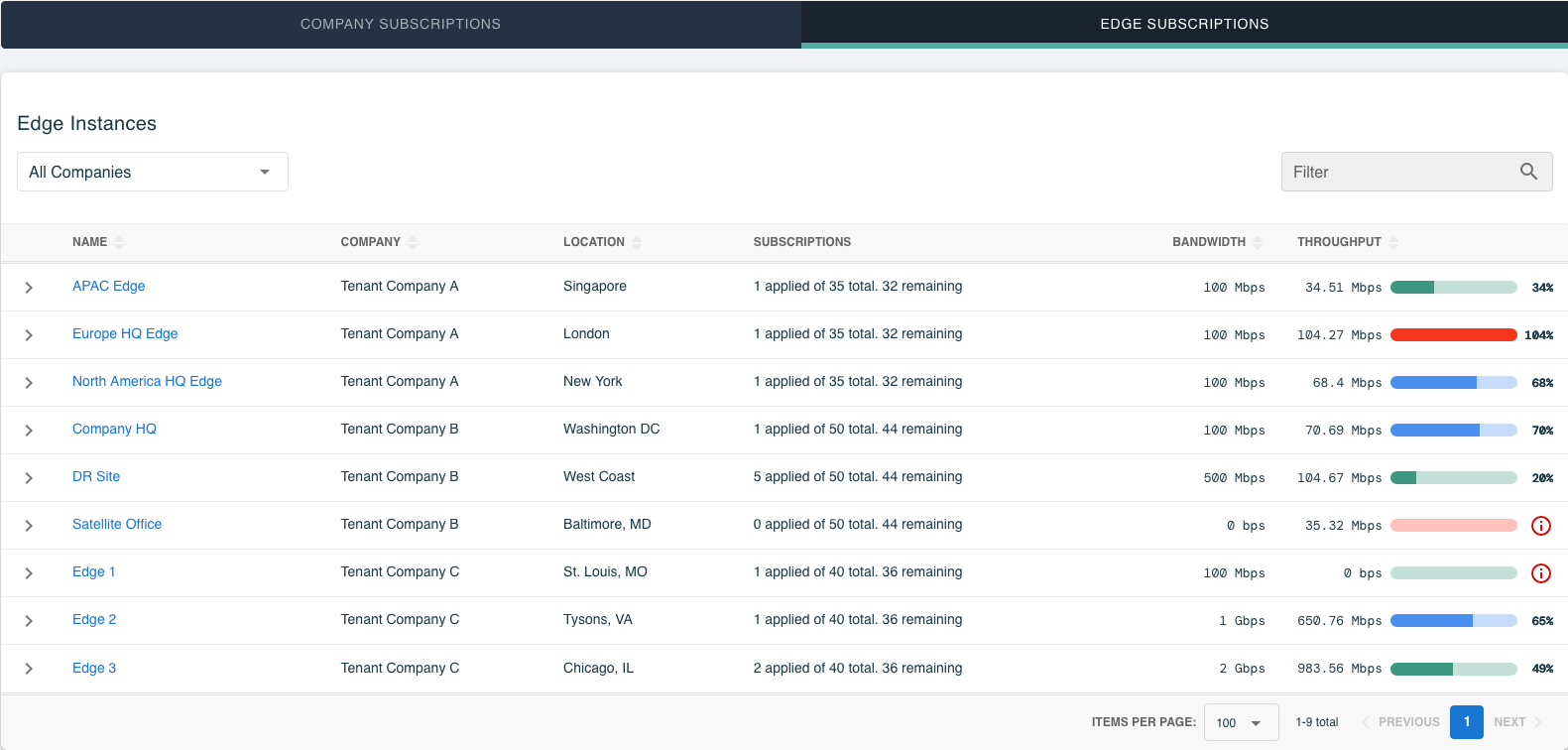Click "2 applied of 40 total" subscription cell
The image size is (1568, 750).
click(x=857, y=668)
